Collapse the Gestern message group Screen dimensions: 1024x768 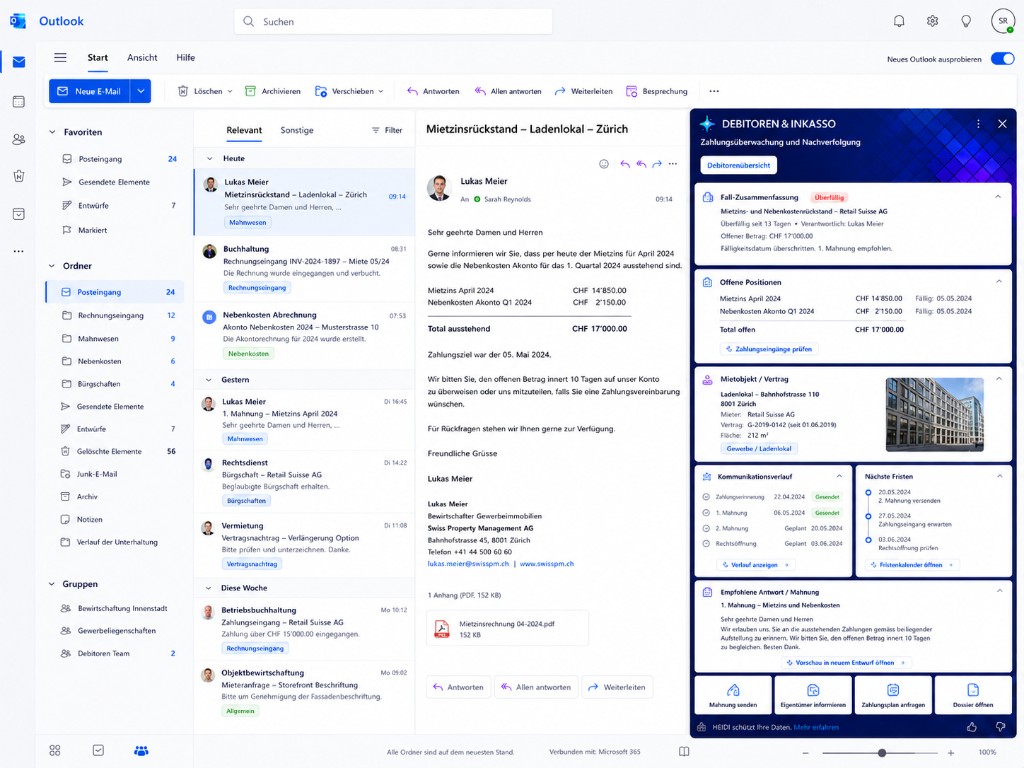click(x=209, y=380)
